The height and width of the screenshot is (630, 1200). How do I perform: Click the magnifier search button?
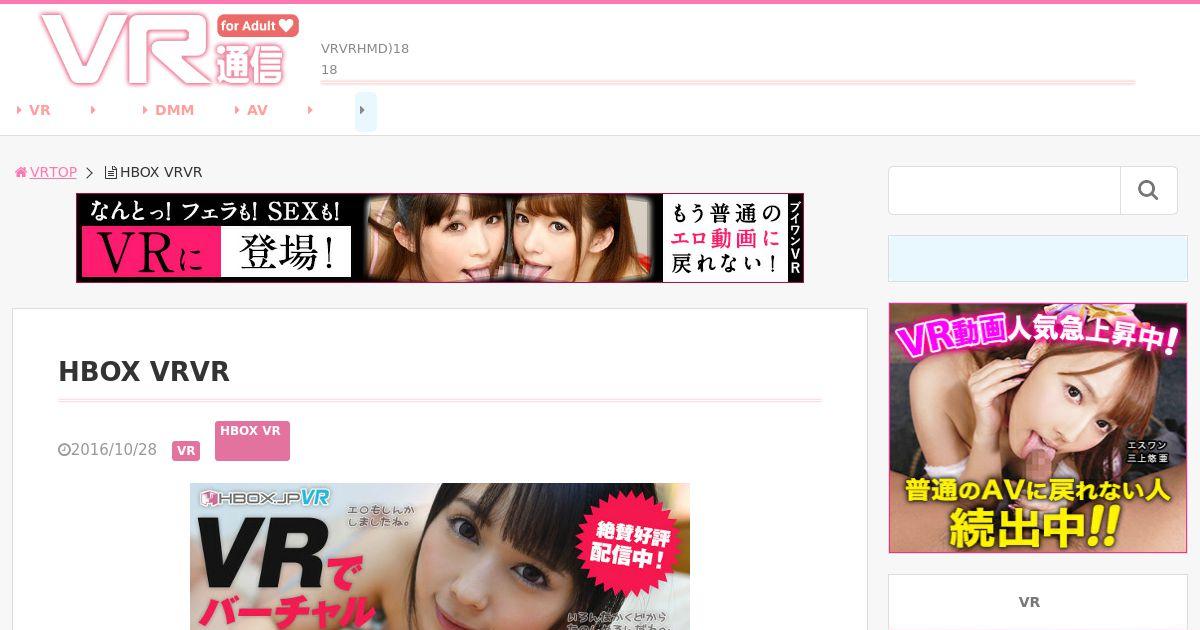(1149, 190)
